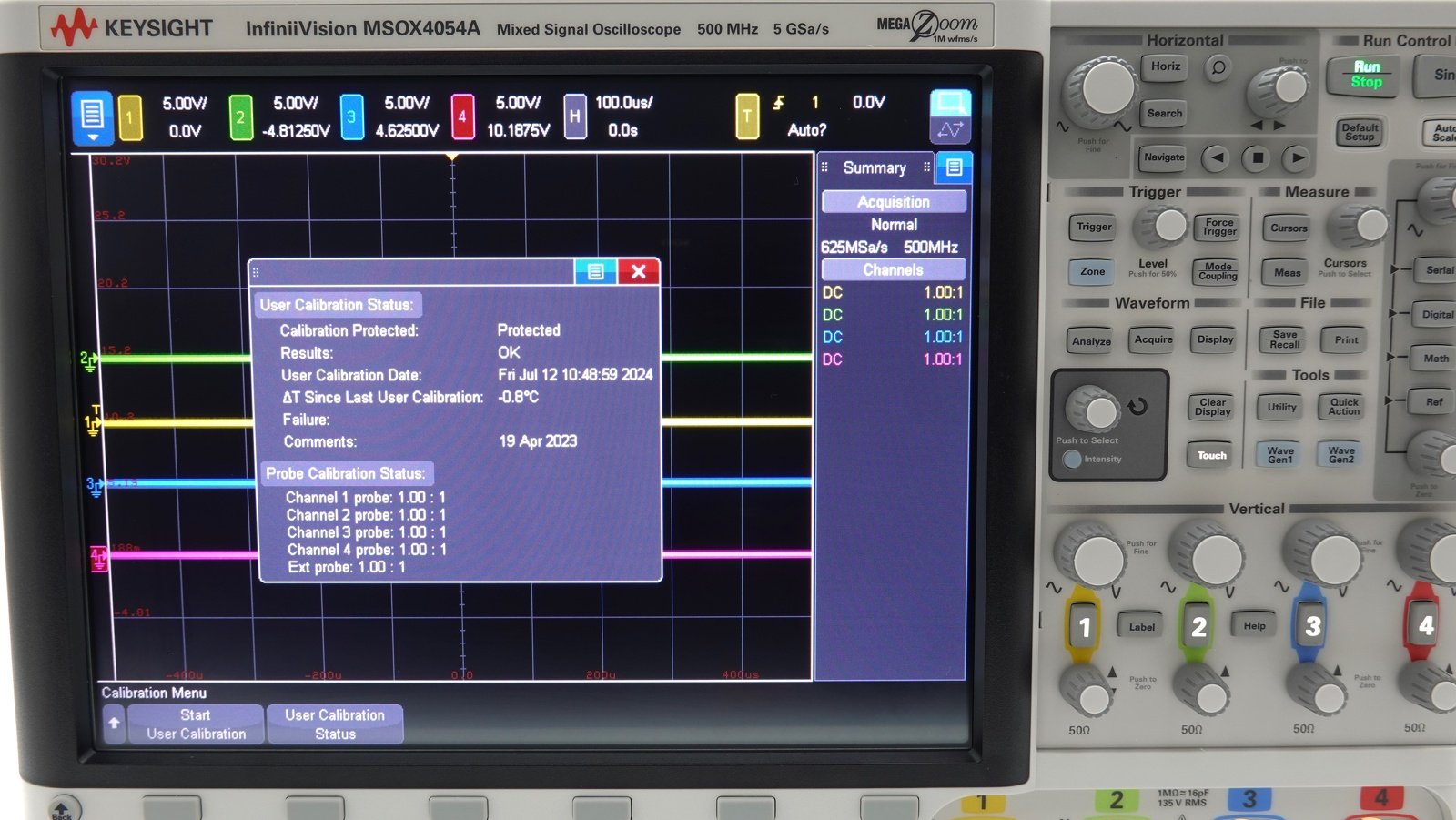1456x820 pixels.
Task: Click the Trigger button
Action: tap(1094, 228)
